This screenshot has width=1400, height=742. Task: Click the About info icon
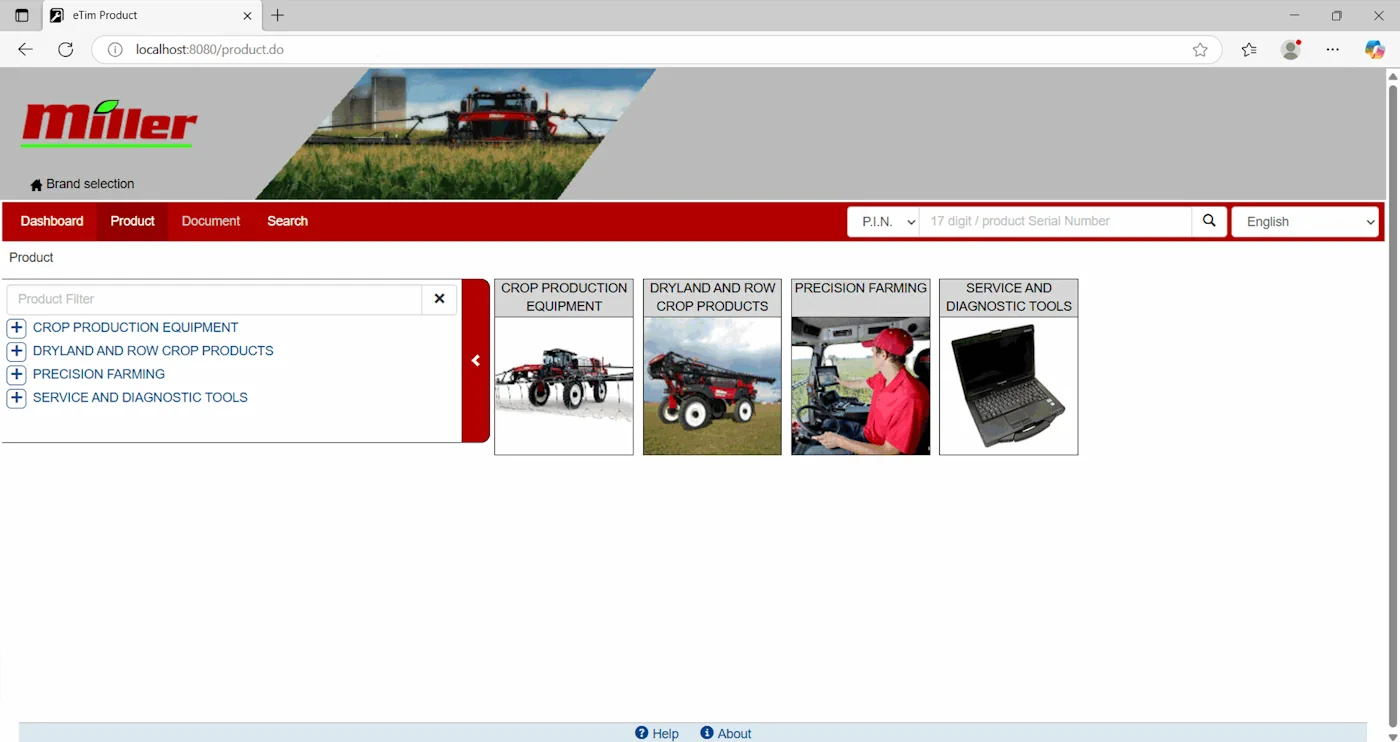(707, 733)
